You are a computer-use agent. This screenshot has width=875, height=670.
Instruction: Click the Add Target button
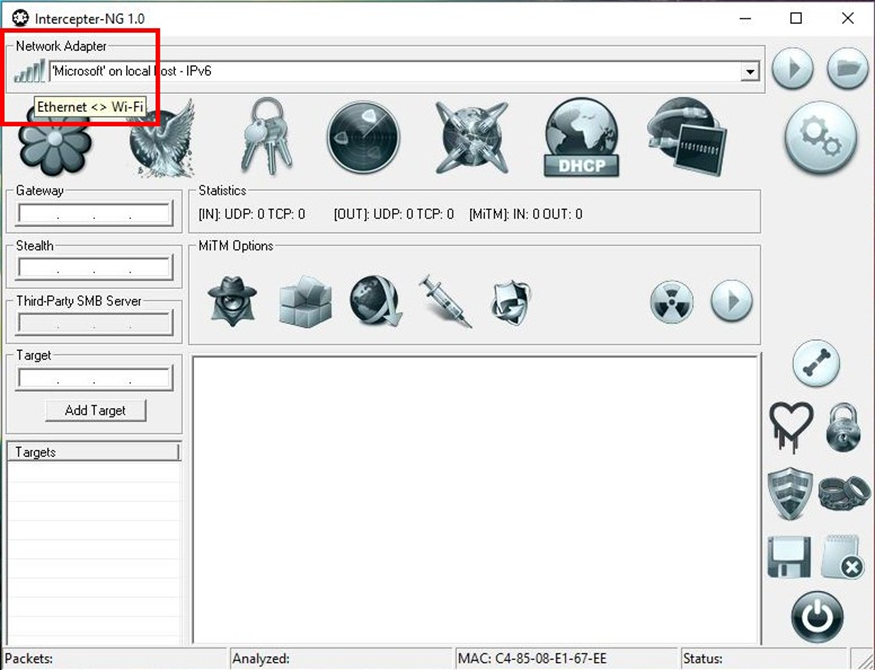click(x=95, y=411)
